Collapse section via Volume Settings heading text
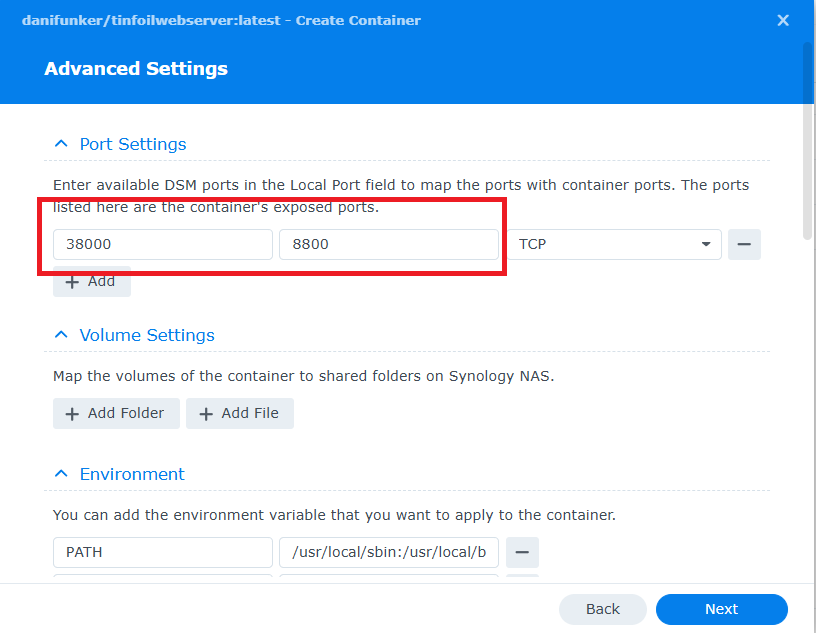The width and height of the screenshot is (816, 633). click(x=147, y=335)
